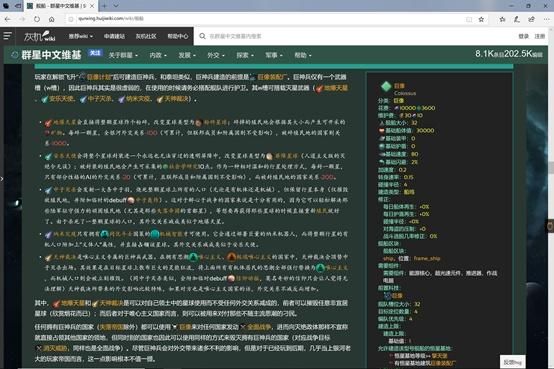Viewport: 554px width, 369px height.
Task: Click the magnifier search icon
Action: (x=202, y=36)
